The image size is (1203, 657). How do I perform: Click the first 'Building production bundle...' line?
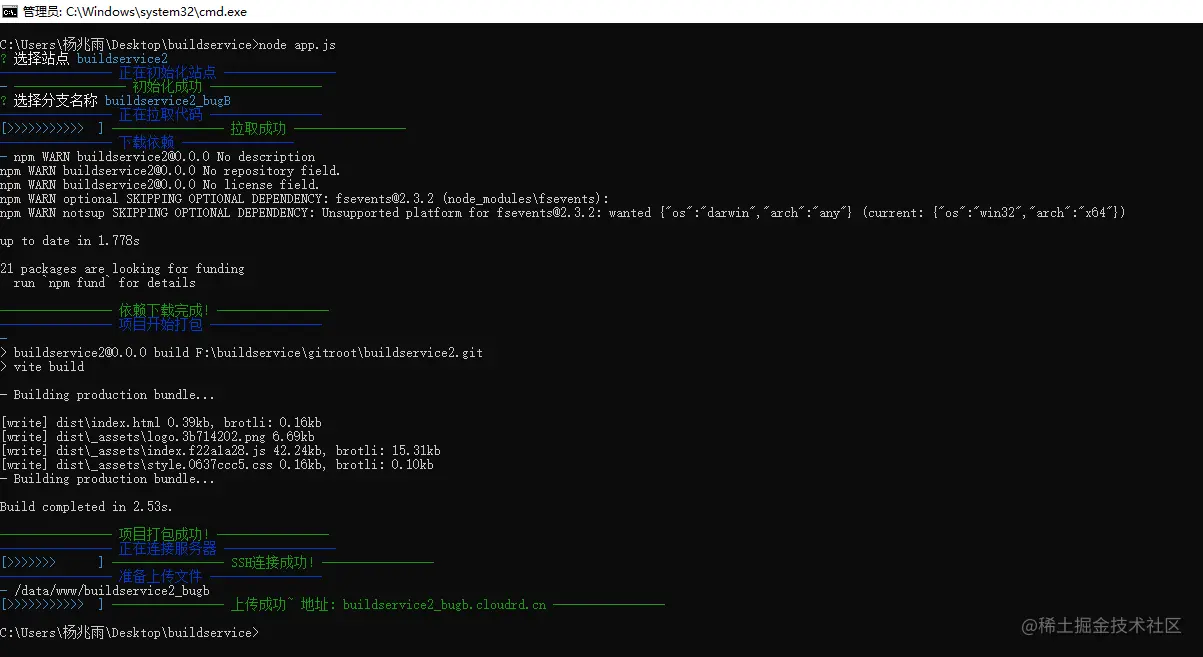107,395
